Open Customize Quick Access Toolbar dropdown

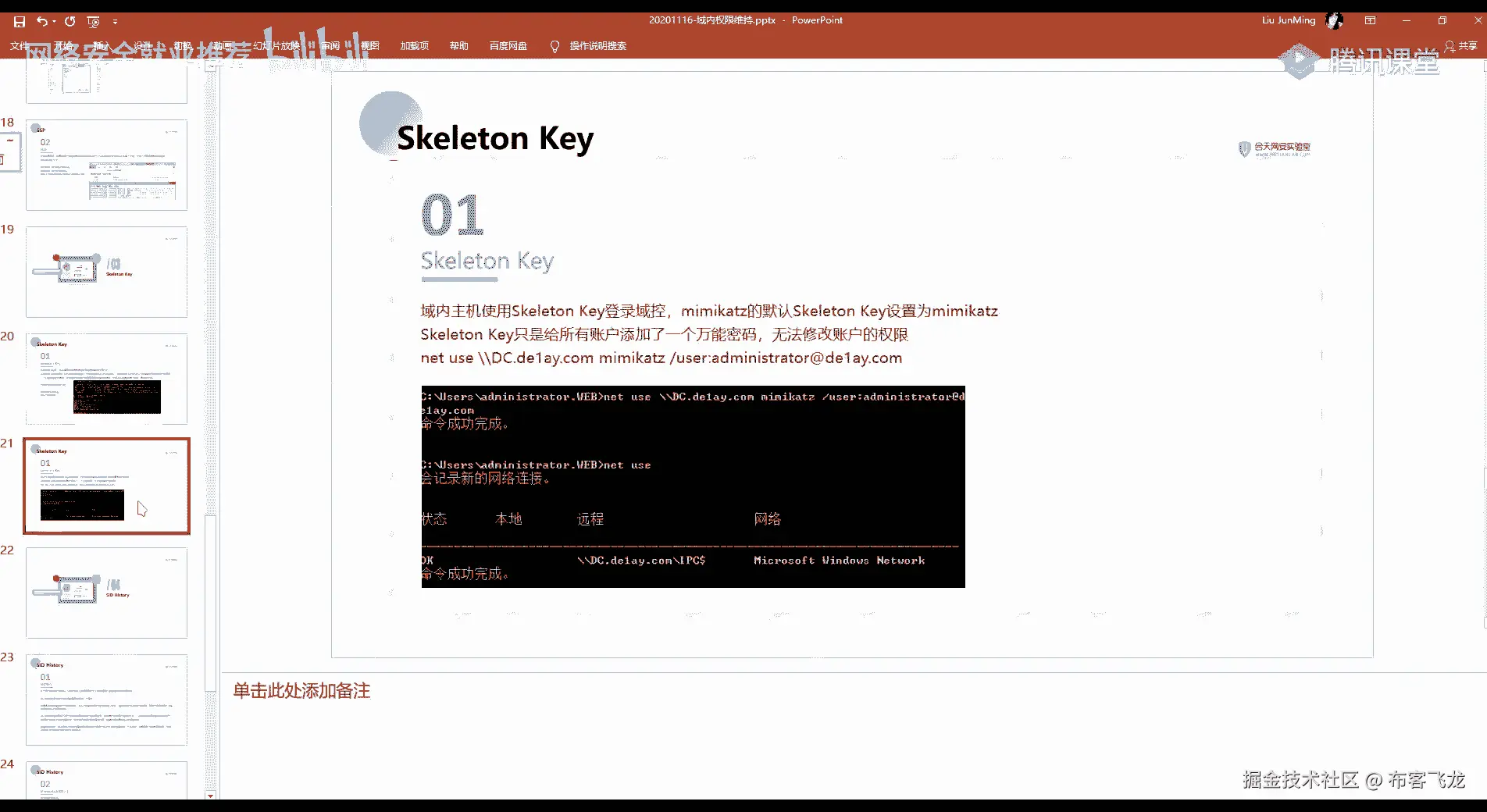click(115, 22)
